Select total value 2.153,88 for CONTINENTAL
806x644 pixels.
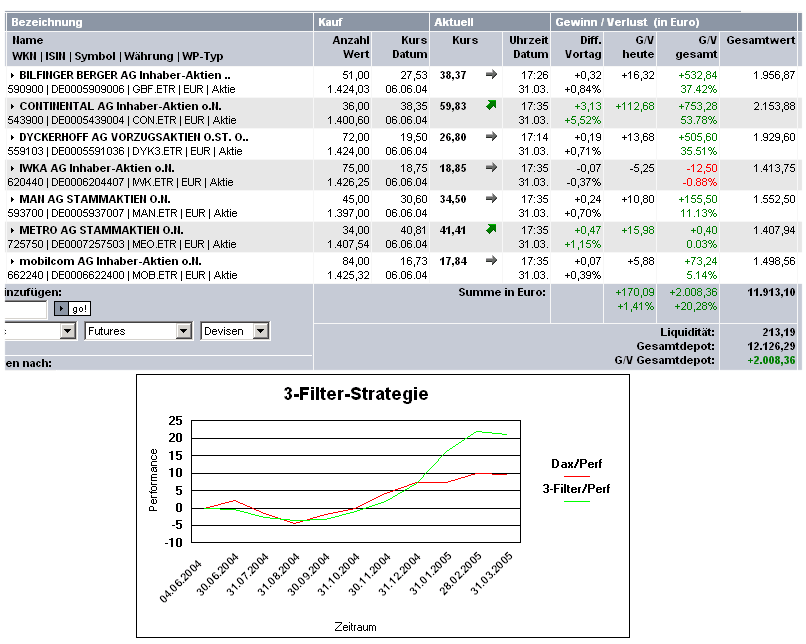pyautogui.click(x=774, y=106)
